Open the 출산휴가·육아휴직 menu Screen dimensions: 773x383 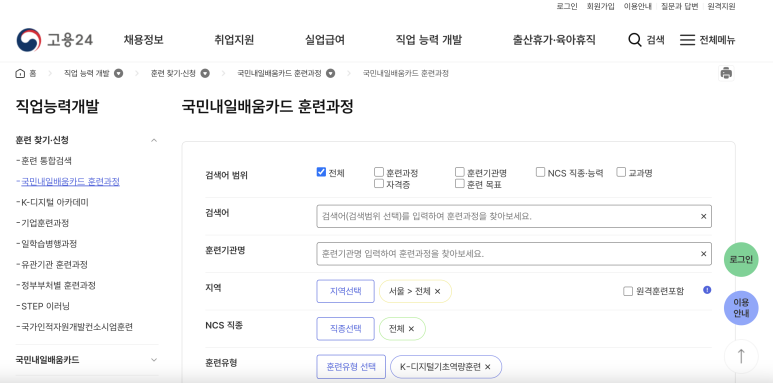[x=554, y=40]
